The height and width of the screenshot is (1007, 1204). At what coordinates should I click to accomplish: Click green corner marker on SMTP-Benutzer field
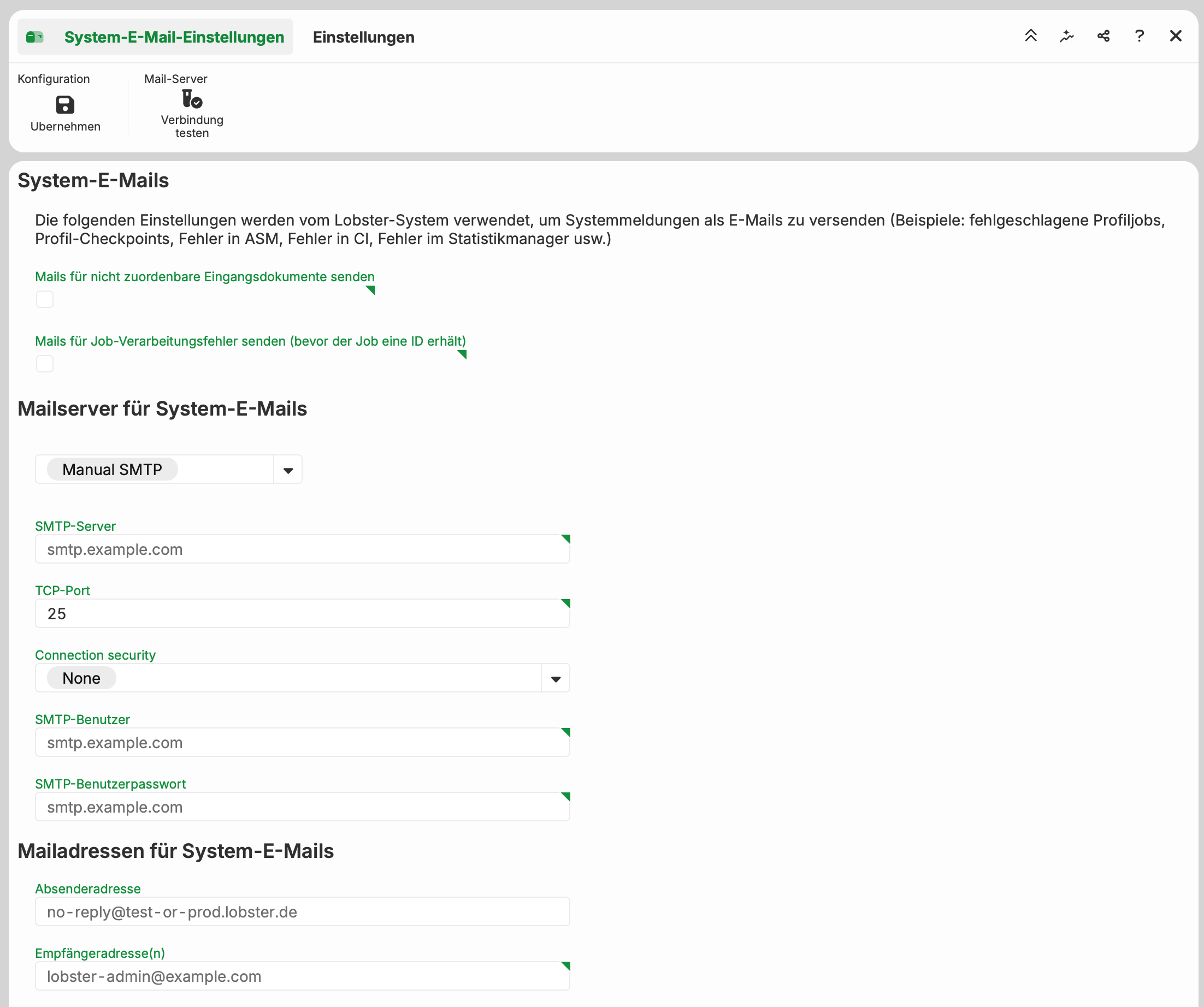click(x=566, y=731)
